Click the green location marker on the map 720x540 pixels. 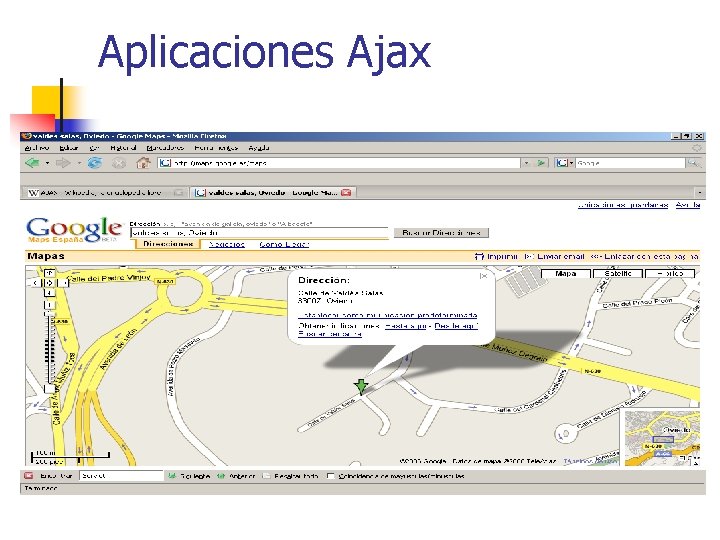[361, 386]
